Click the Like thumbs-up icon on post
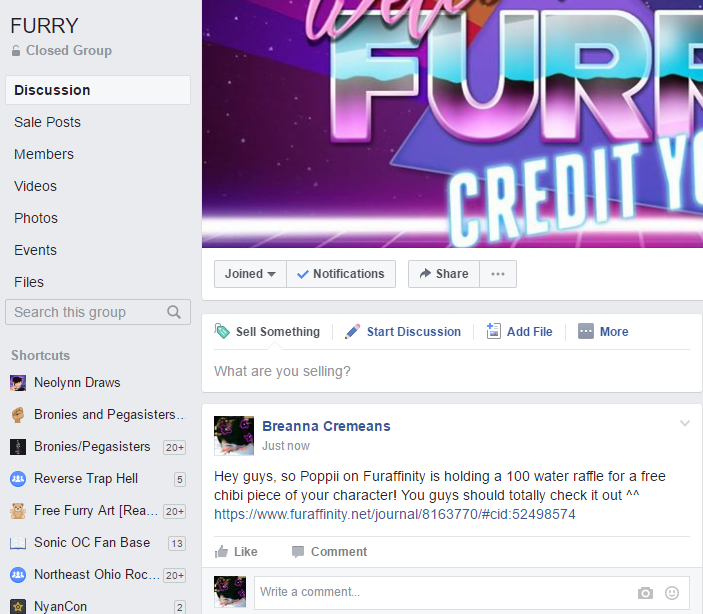 click(x=221, y=551)
